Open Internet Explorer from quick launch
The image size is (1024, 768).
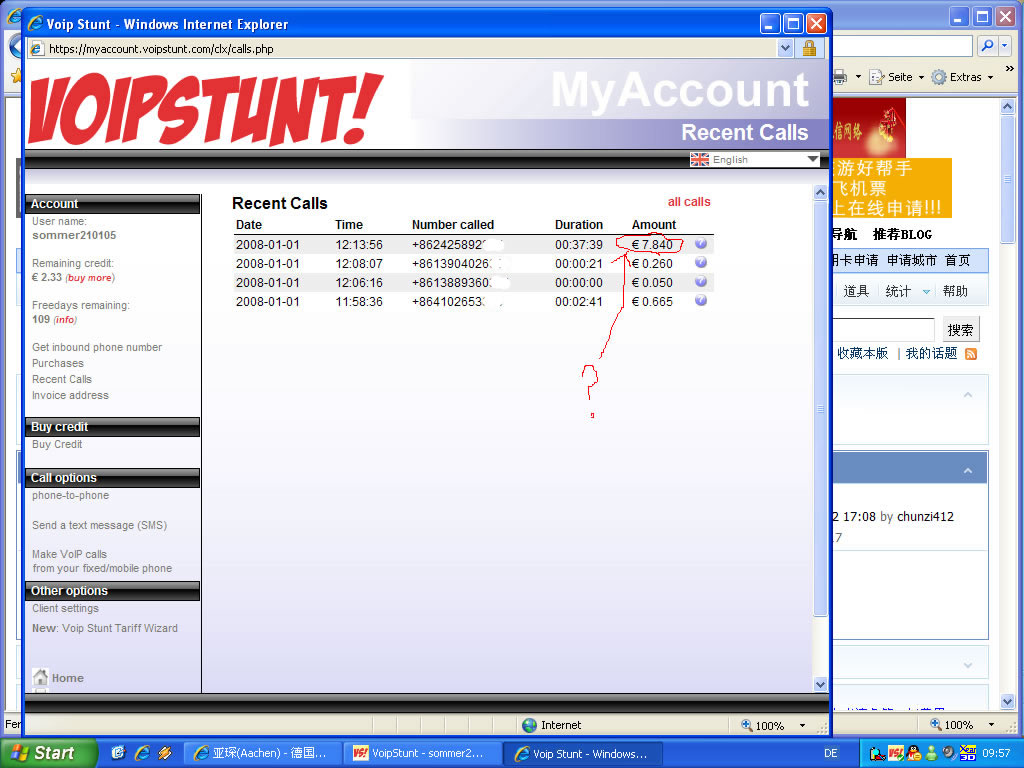pyautogui.click(x=142, y=753)
